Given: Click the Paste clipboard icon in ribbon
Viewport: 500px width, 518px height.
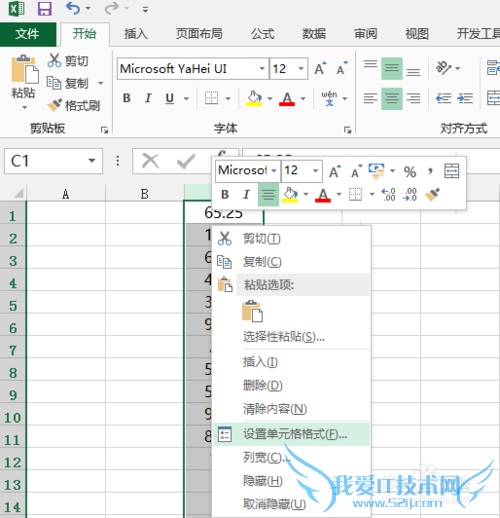Looking at the screenshot, I should 24,69.
